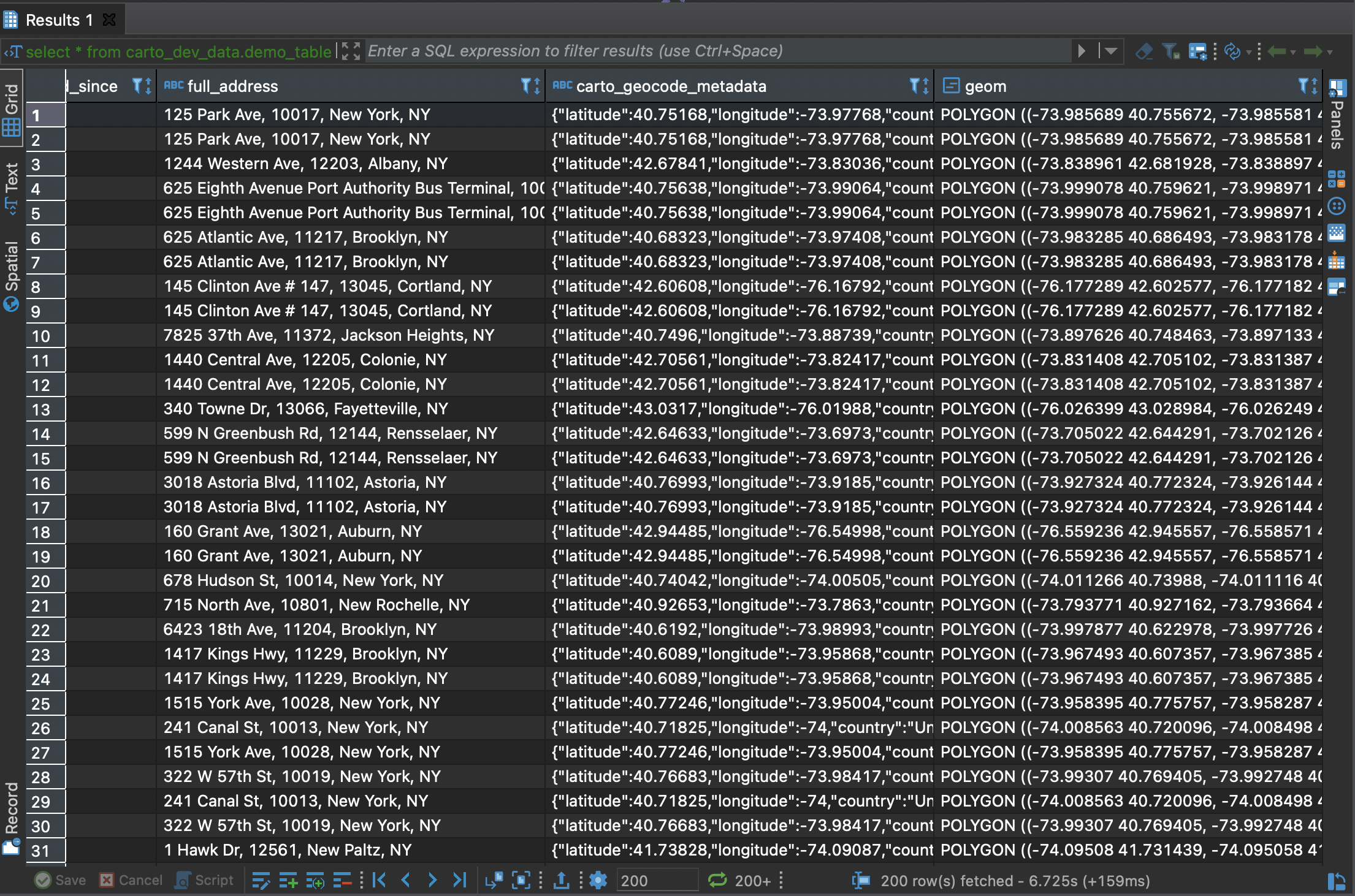Image resolution: width=1355 pixels, height=896 pixels.
Task: Select the Results 1 tab
Action: coord(58,20)
